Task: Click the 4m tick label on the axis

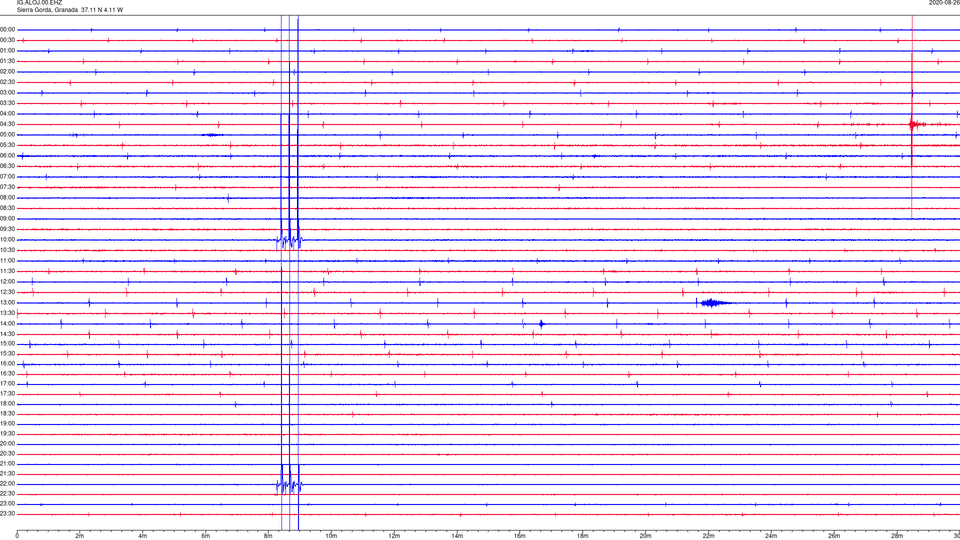Action: click(143, 536)
